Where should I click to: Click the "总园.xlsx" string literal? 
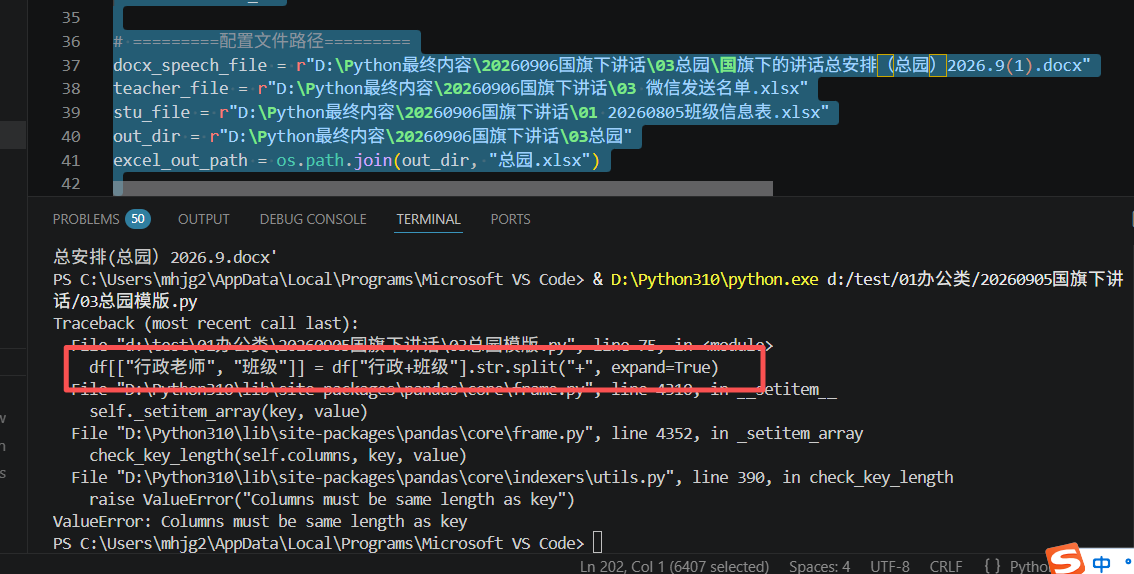pos(540,160)
